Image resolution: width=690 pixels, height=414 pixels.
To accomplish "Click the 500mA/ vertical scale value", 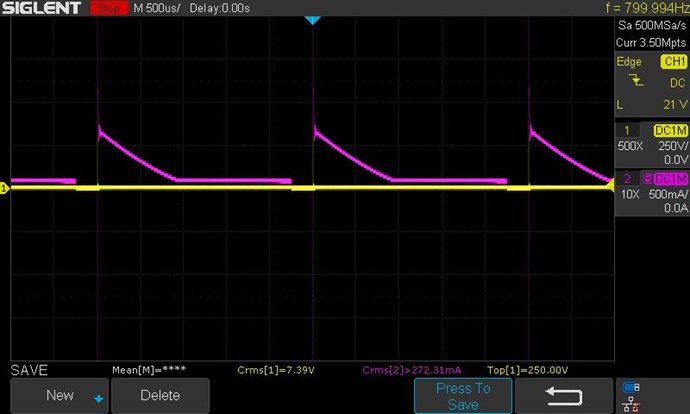I will 668,194.
